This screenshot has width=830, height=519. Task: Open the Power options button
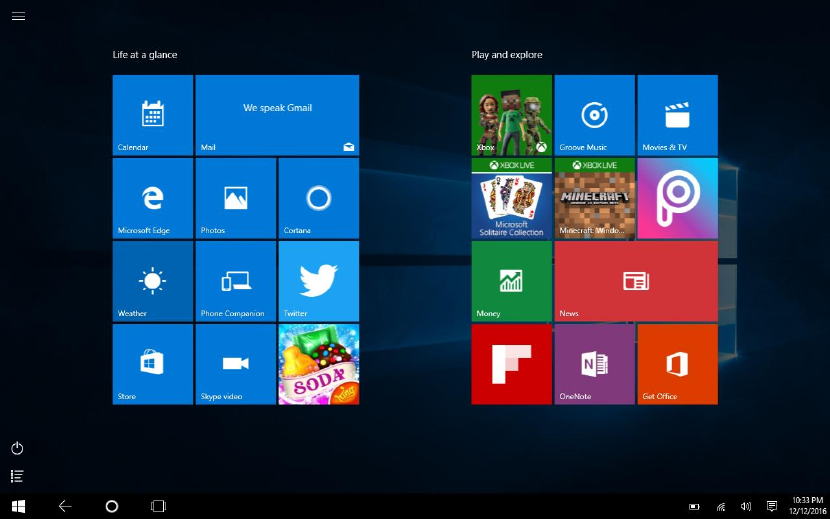coord(17,448)
